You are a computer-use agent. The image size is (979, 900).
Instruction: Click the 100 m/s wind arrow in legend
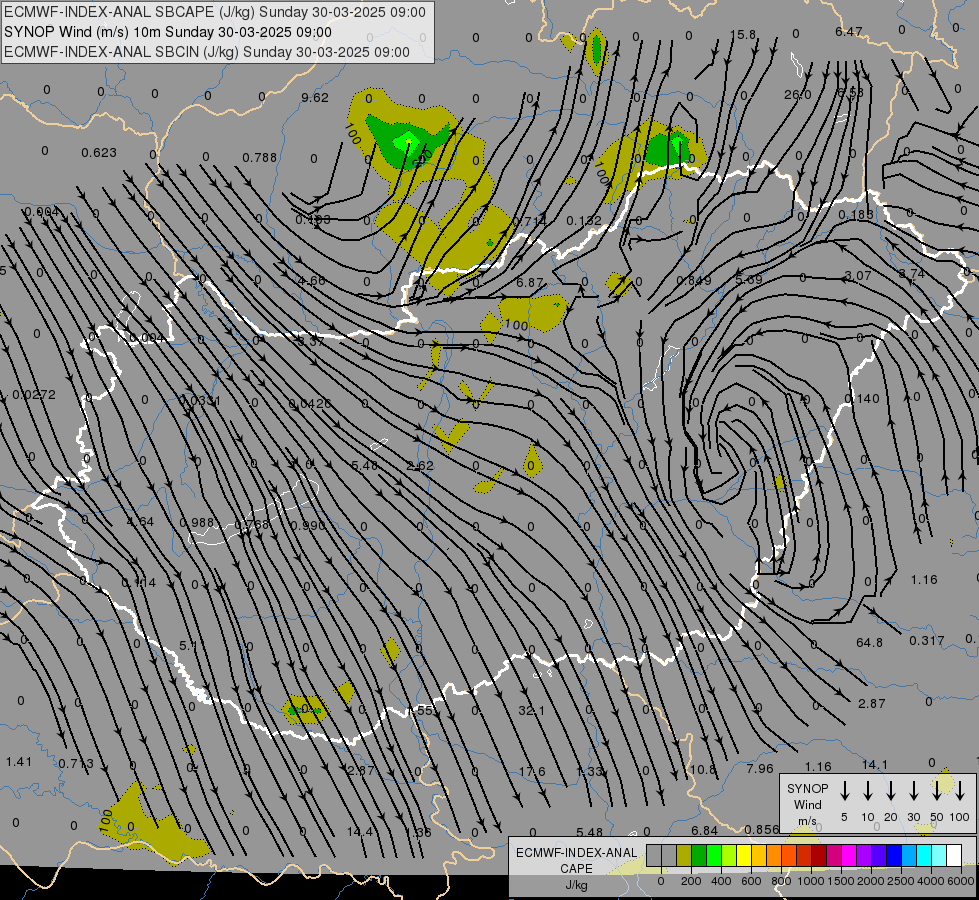tap(960, 791)
